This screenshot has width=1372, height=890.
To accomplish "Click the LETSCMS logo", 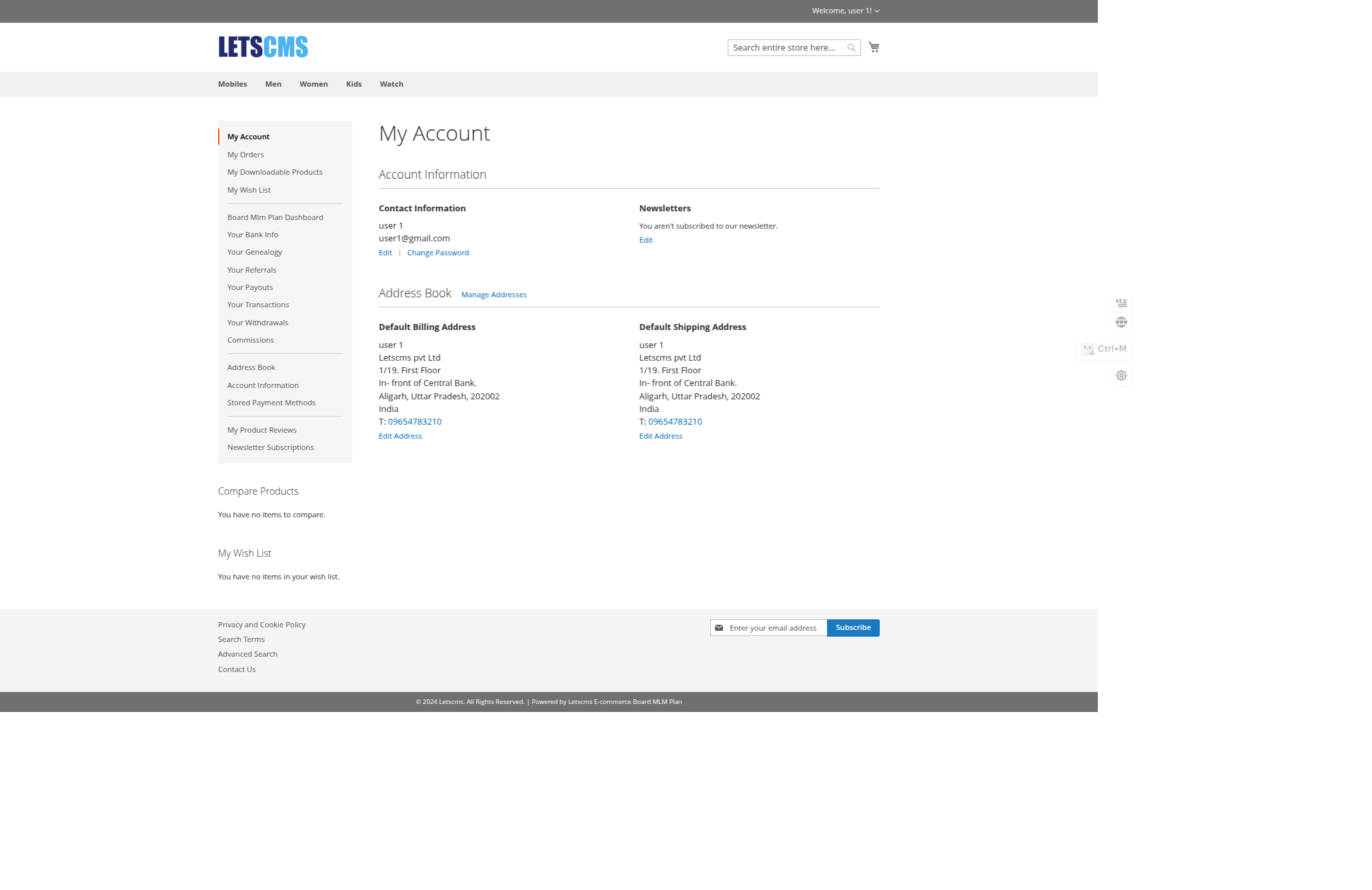I will [262, 47].
